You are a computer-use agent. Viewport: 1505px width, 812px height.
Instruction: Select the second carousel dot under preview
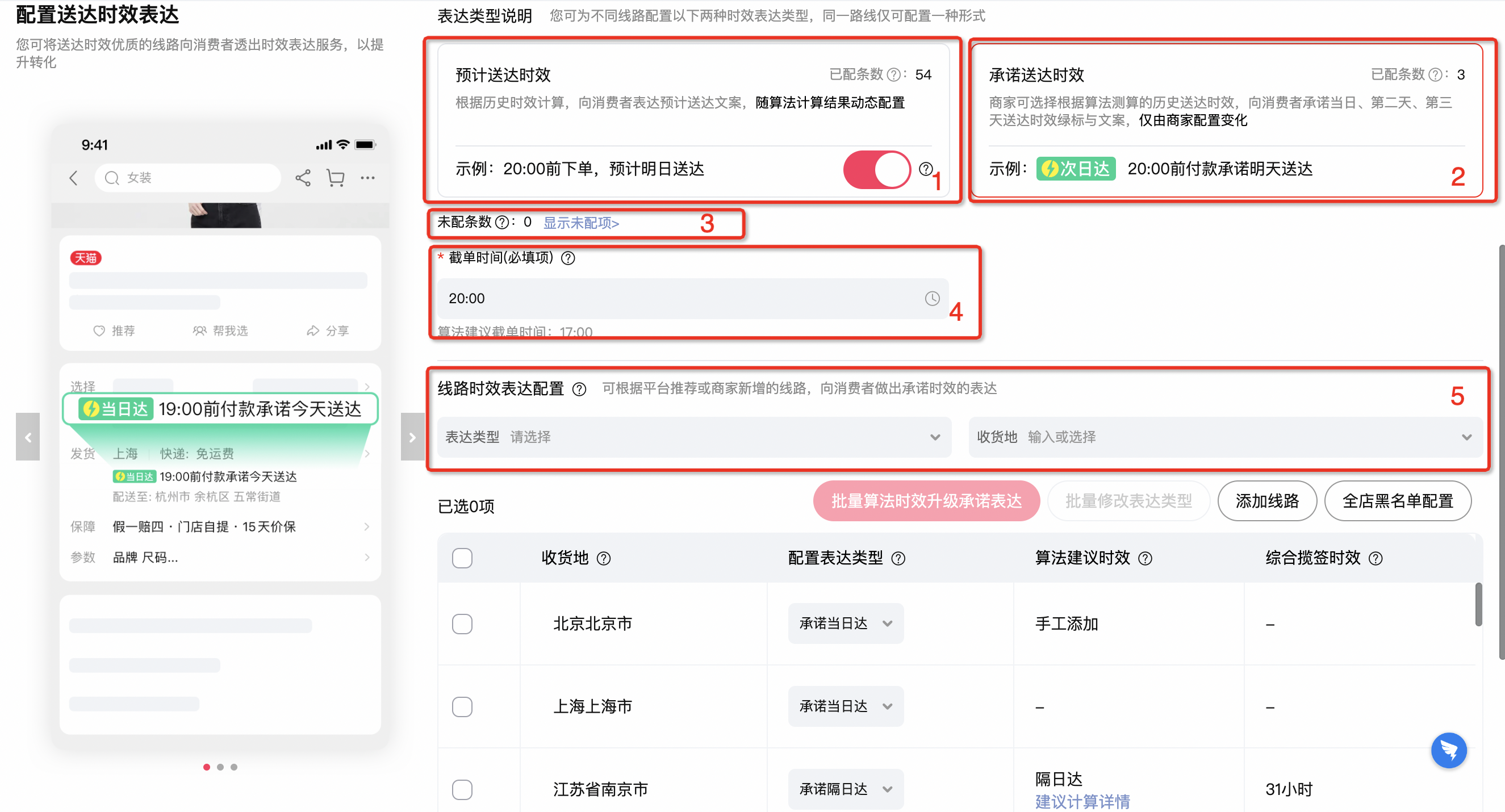(x=220, y=768)
